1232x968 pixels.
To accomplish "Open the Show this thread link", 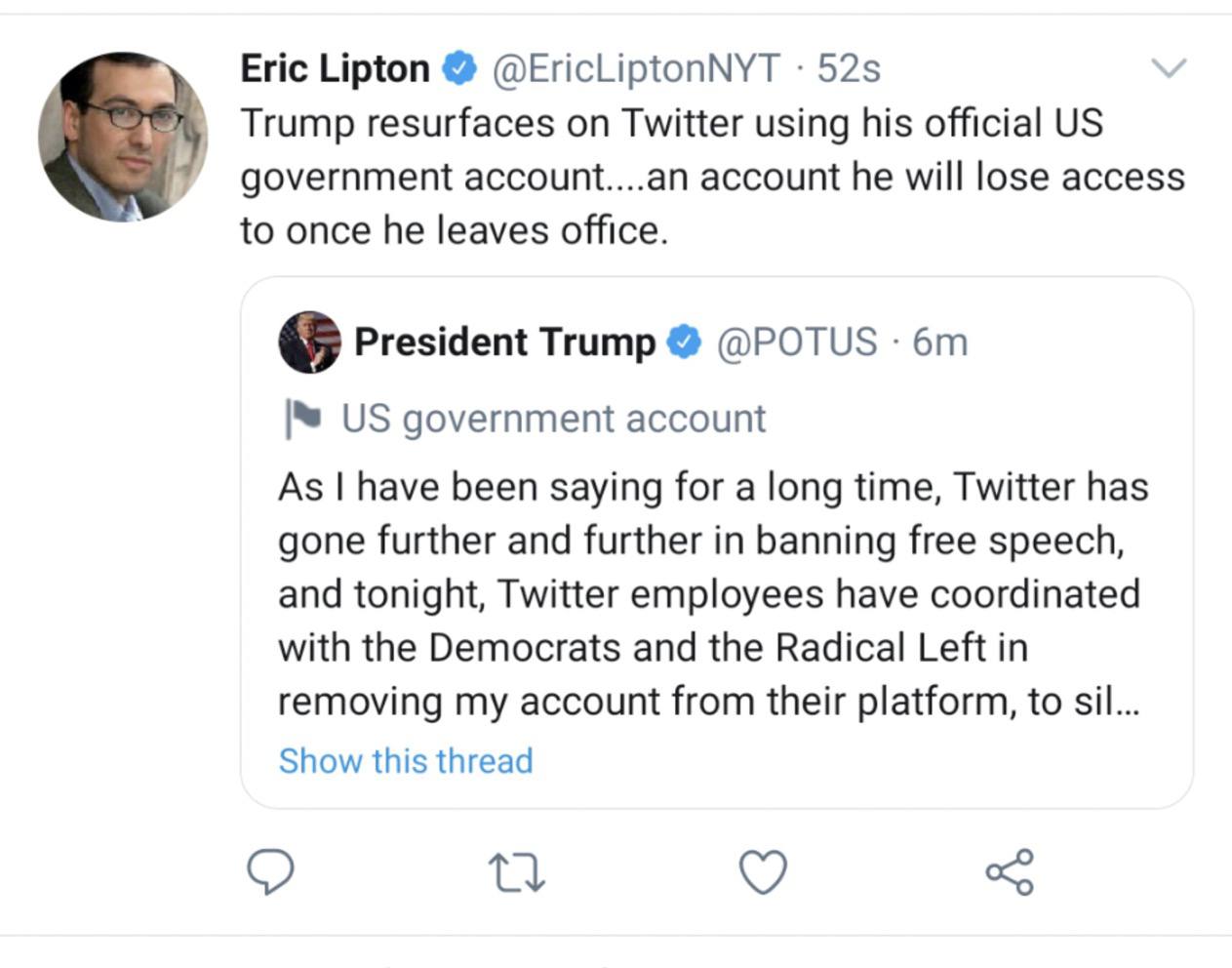I will [406, 760].
